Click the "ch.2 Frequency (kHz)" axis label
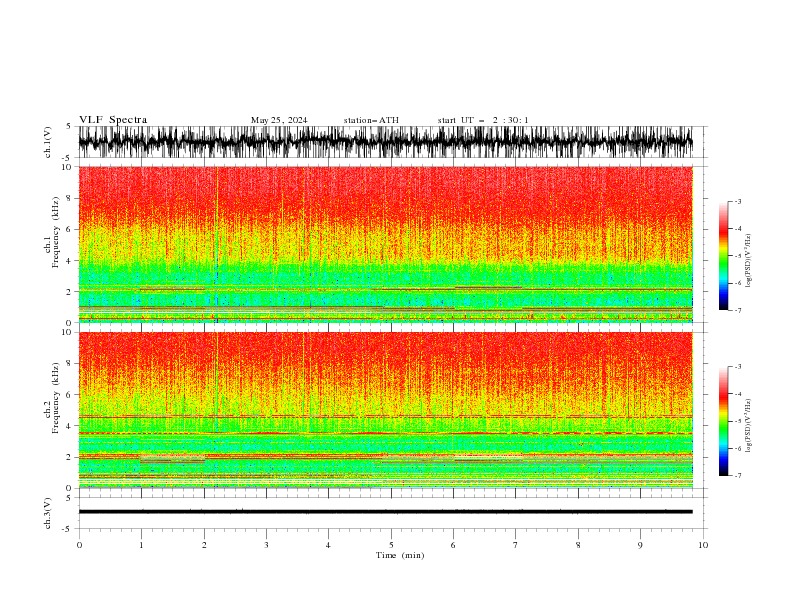Screen dimensions: 792x612 tap(52, 398)
